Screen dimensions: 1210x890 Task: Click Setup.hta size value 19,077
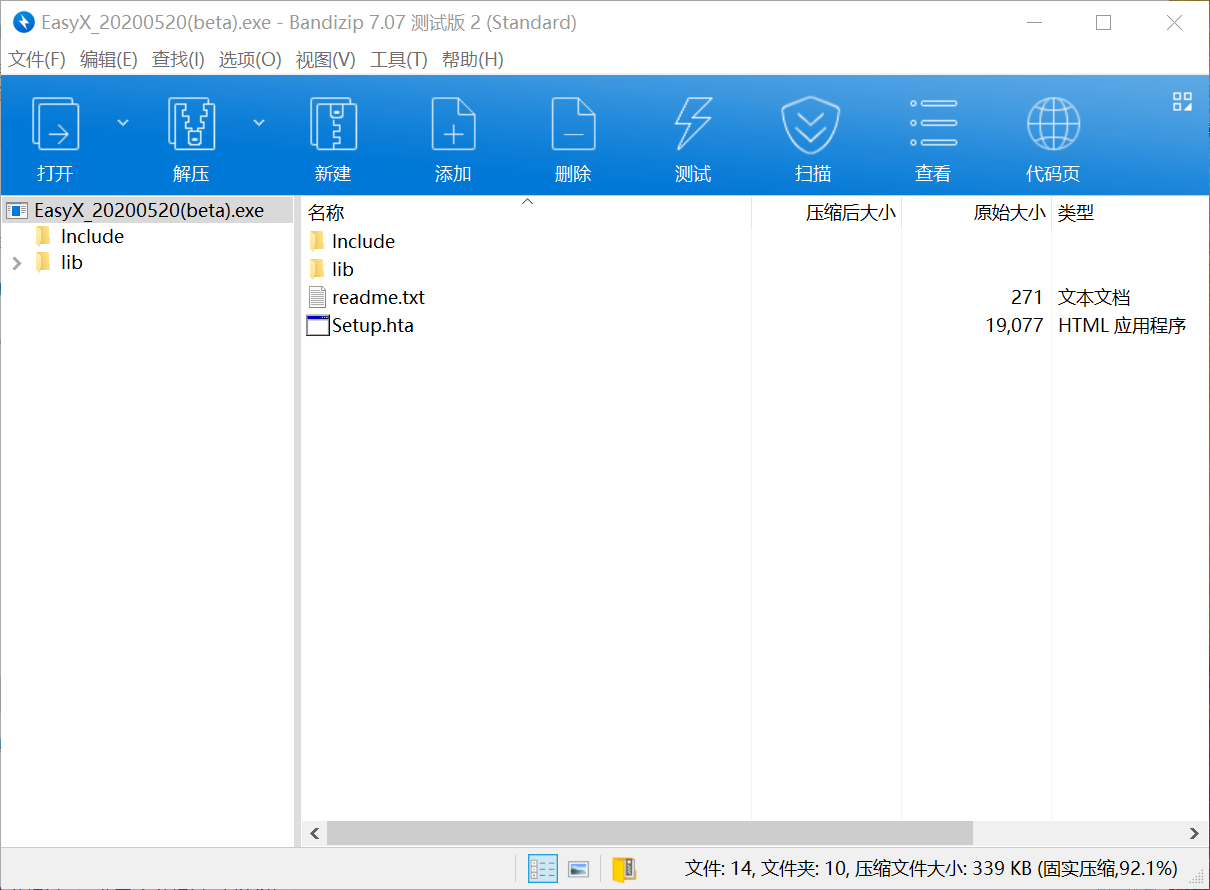point(1014,325)
